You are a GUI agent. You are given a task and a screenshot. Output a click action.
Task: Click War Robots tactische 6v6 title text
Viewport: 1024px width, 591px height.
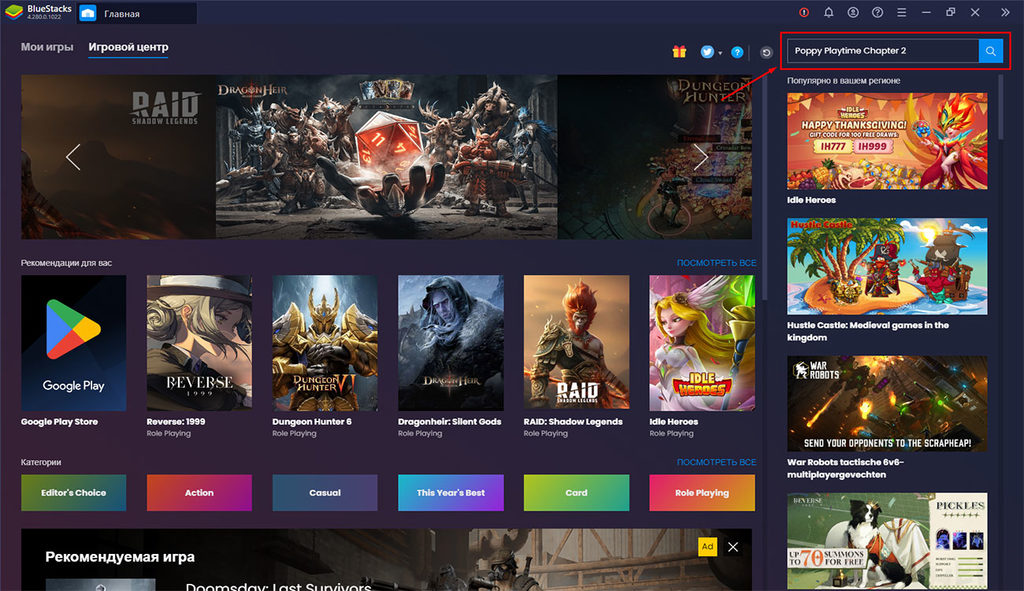[845, 468]
